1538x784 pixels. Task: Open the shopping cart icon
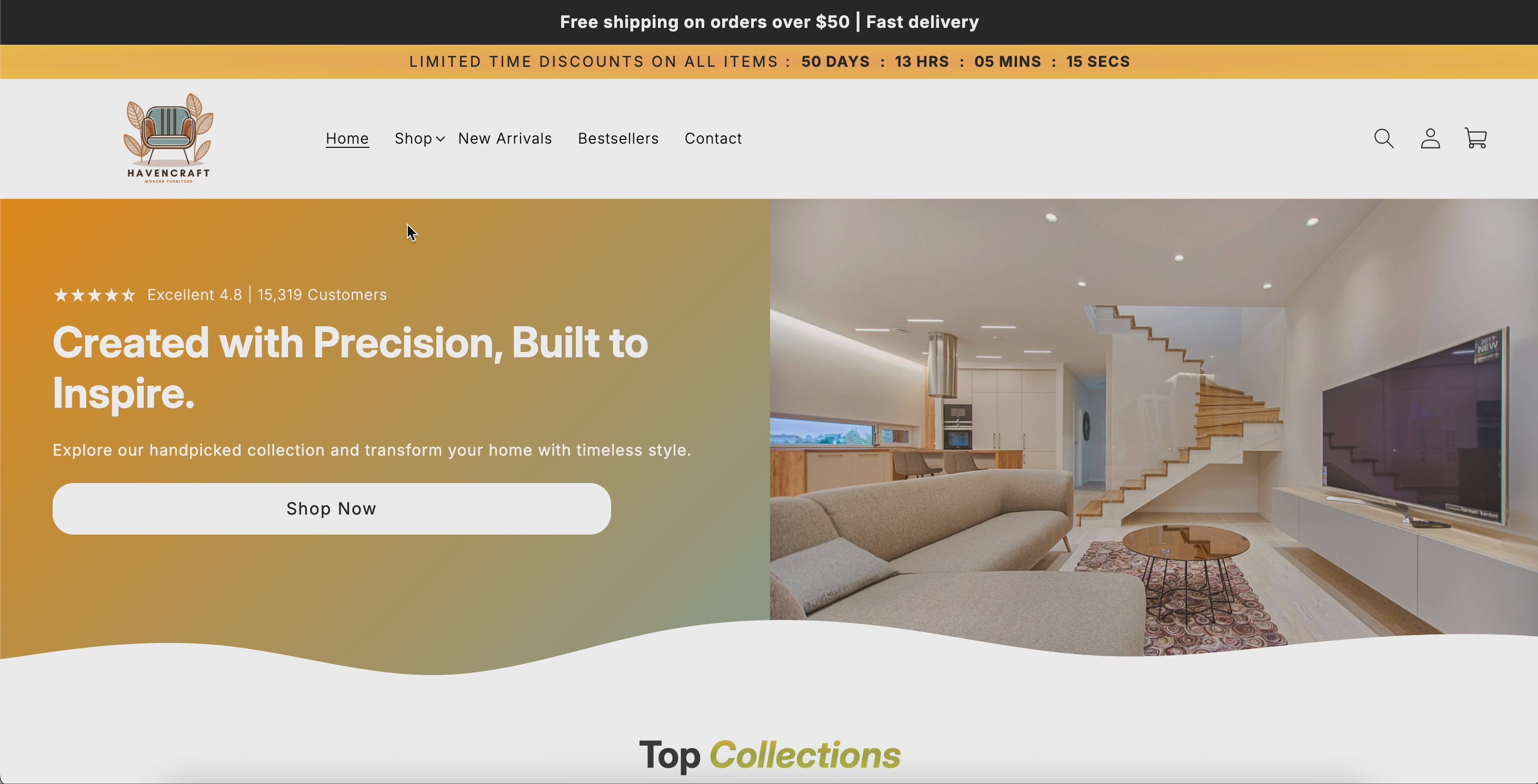[1476, 138]
